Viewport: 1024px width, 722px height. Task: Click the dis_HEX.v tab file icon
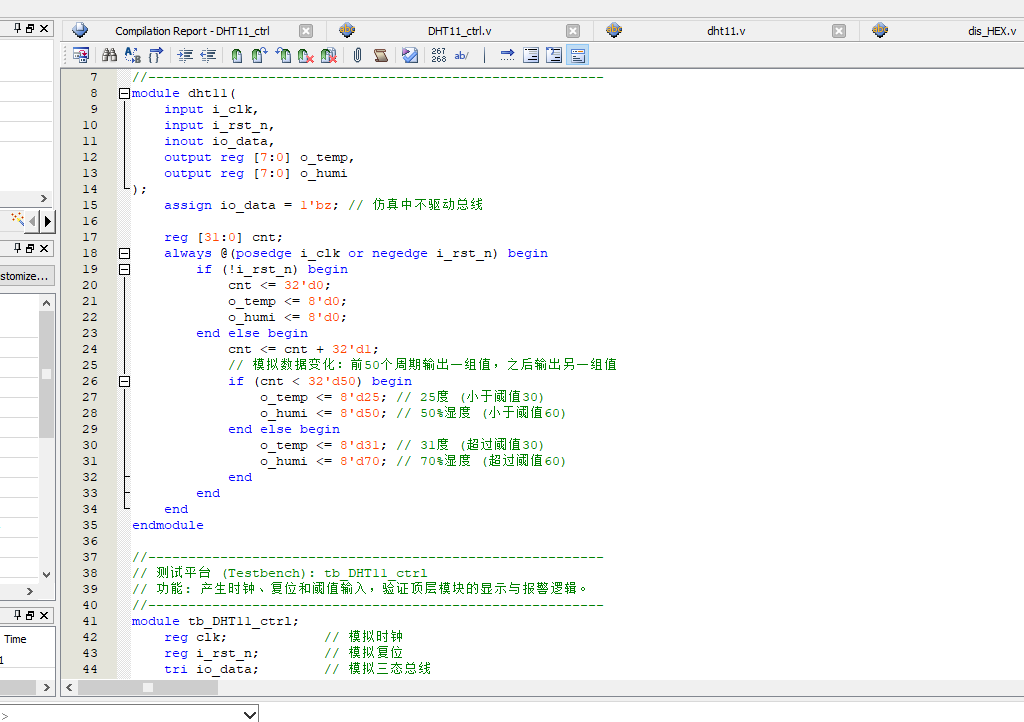[880, 30]
